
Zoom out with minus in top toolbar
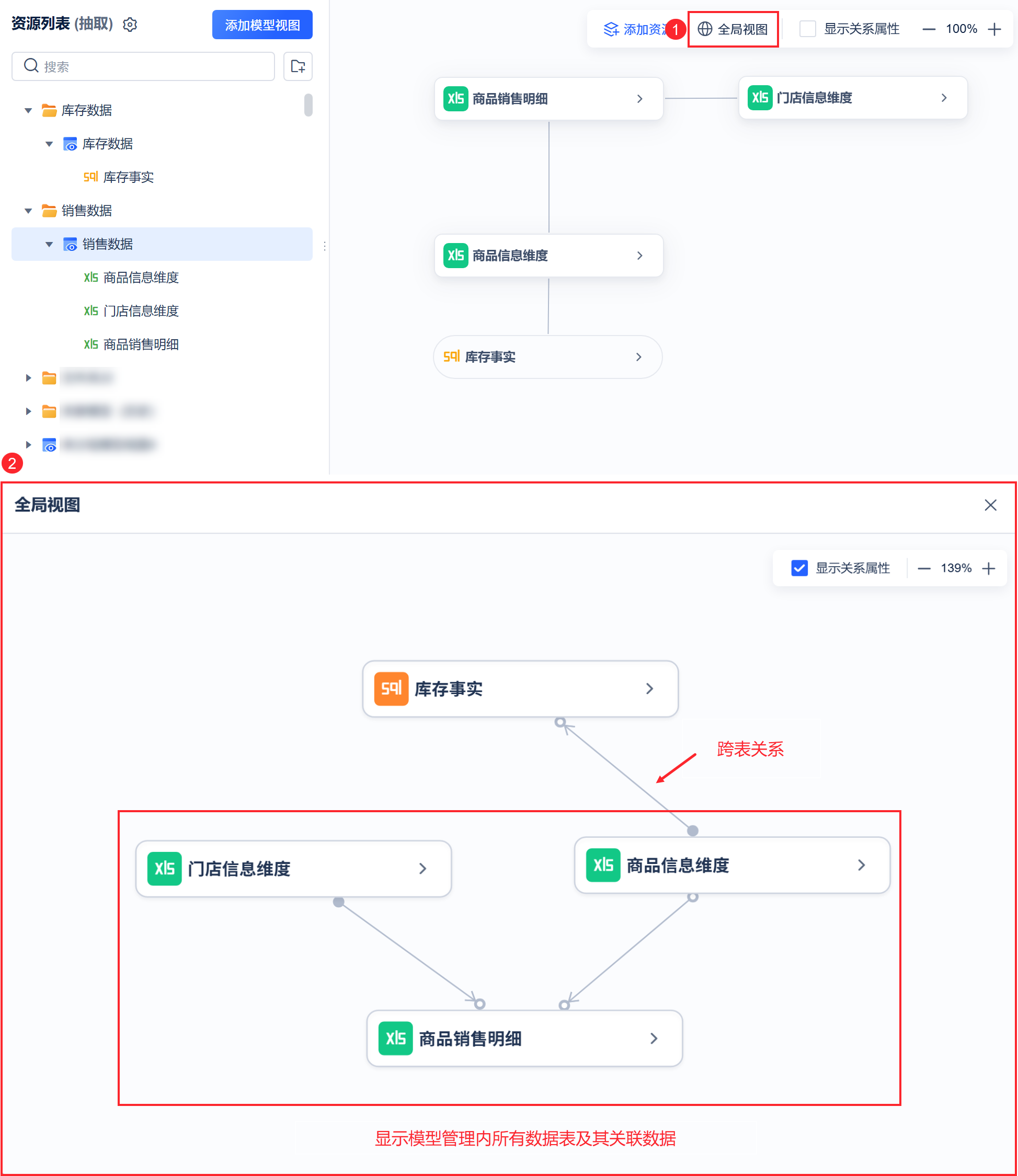928,29
